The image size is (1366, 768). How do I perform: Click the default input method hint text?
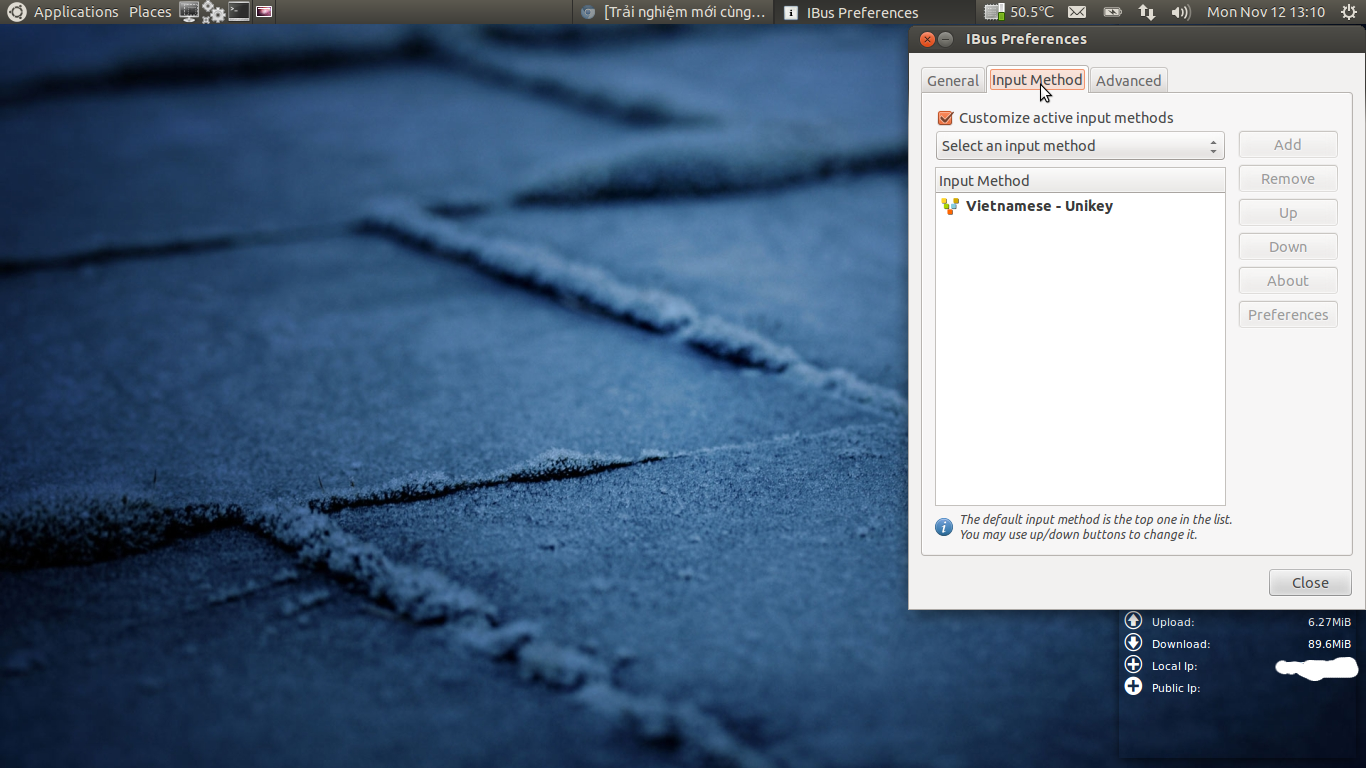click(1096, 527)
